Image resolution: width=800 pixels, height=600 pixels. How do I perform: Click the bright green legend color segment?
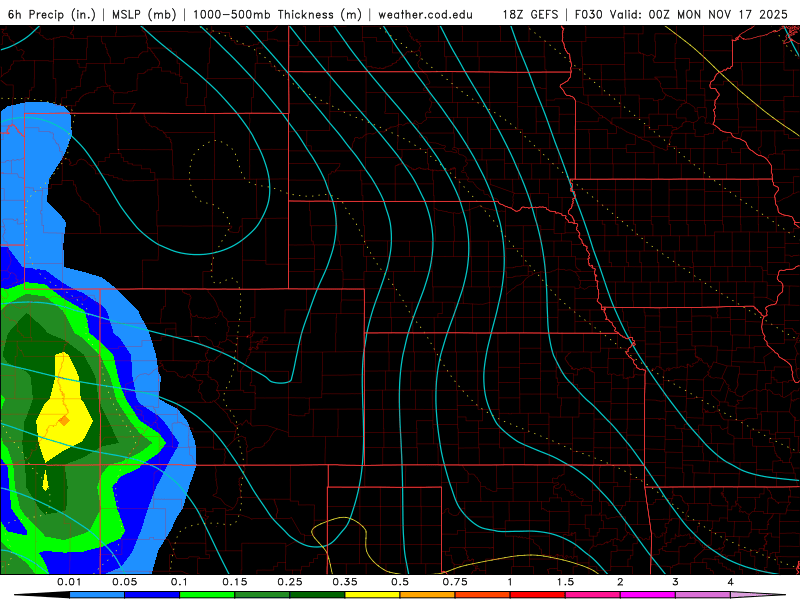click(207, 595)
